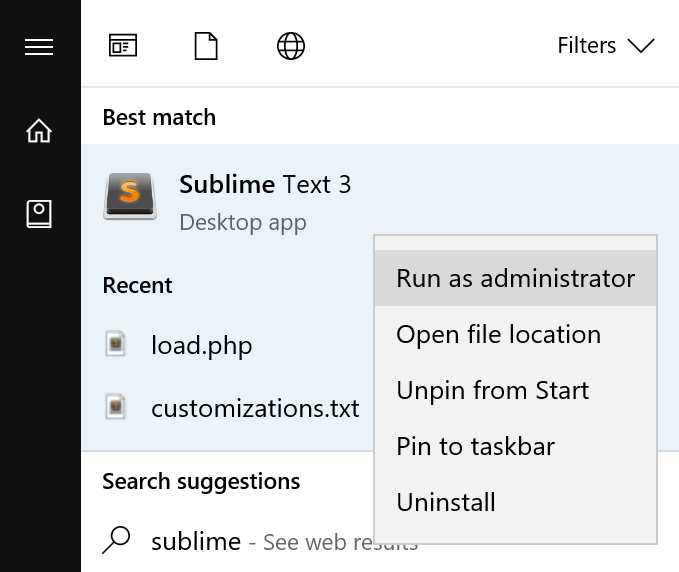Viewport: 679px width, 572px height.
Task: Select Unpin from Start
Action: click(516, 390)
